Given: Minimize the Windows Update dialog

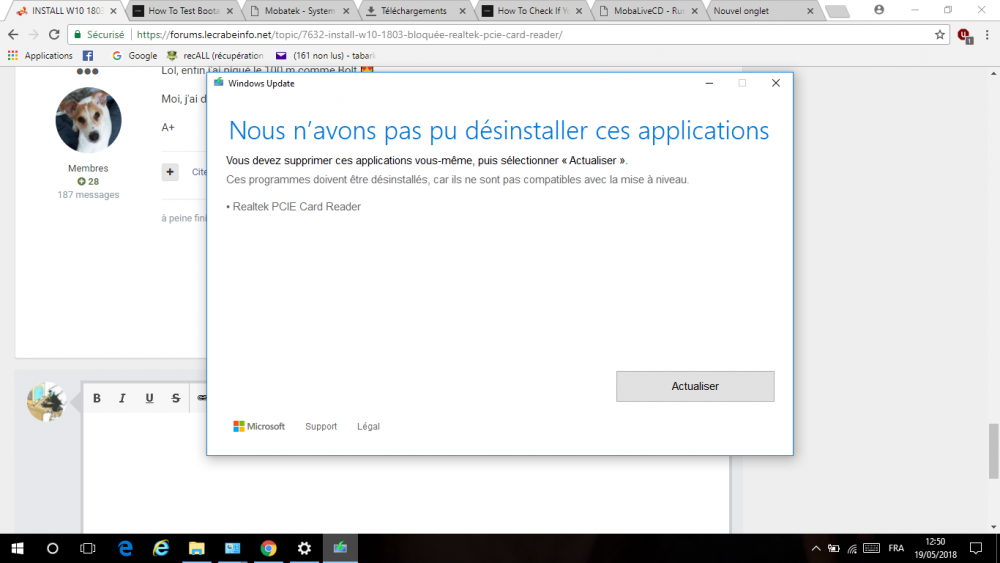Looking at the screenshot, I should (x=709, y=83).
